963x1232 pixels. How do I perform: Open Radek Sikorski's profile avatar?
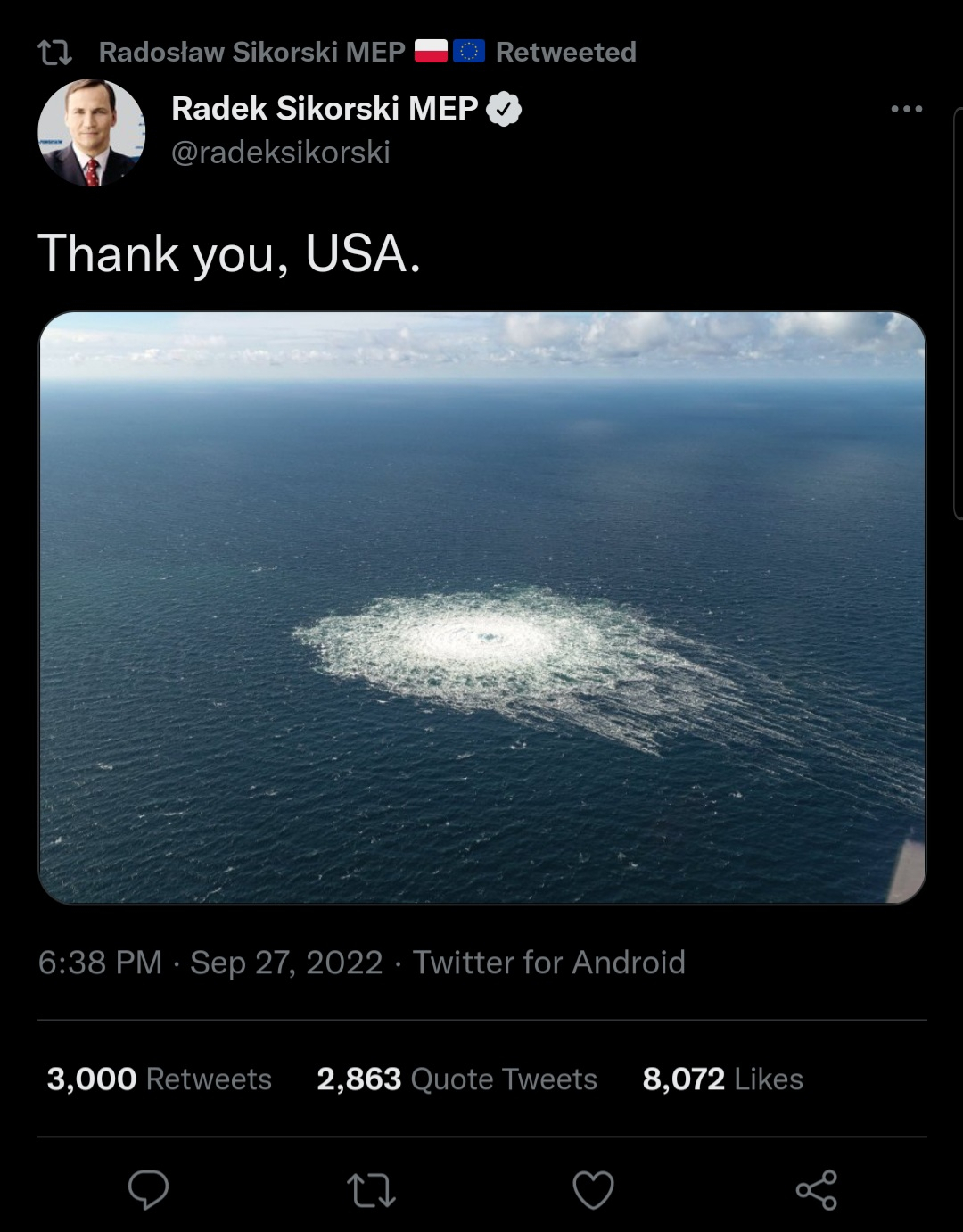point(91,133)
